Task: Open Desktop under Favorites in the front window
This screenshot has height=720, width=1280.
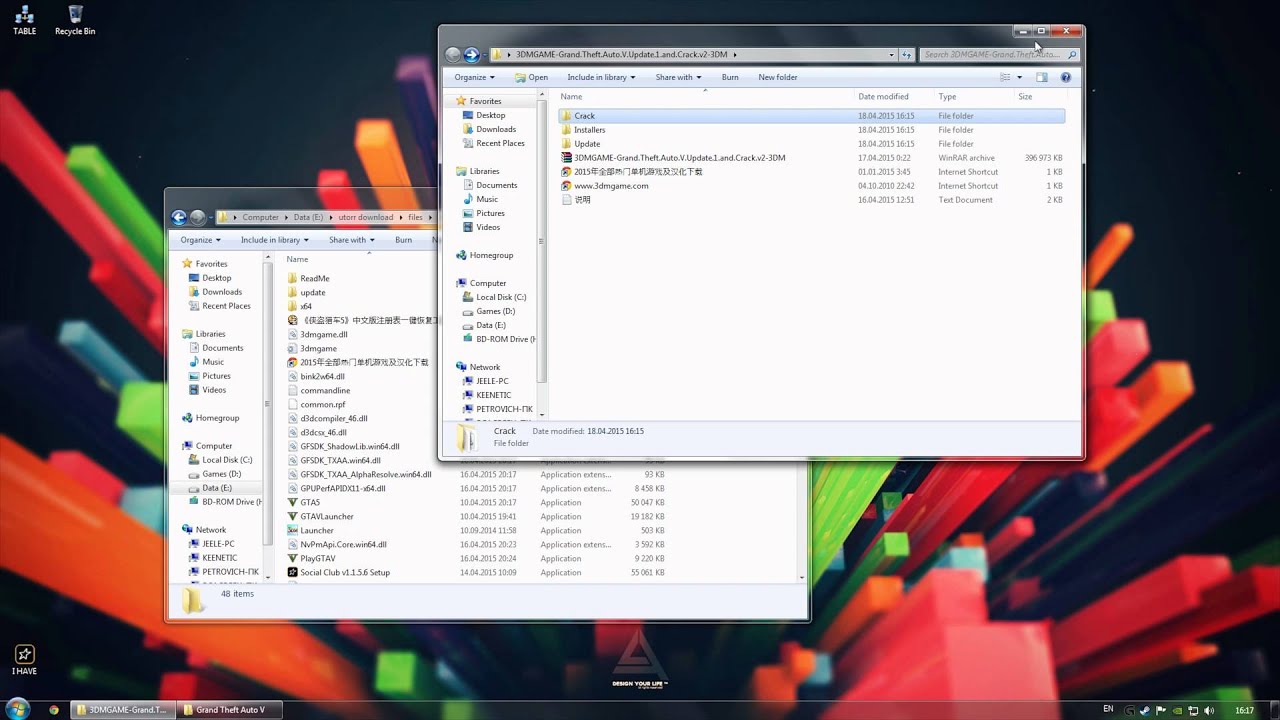Action: [x=490, y=115]
